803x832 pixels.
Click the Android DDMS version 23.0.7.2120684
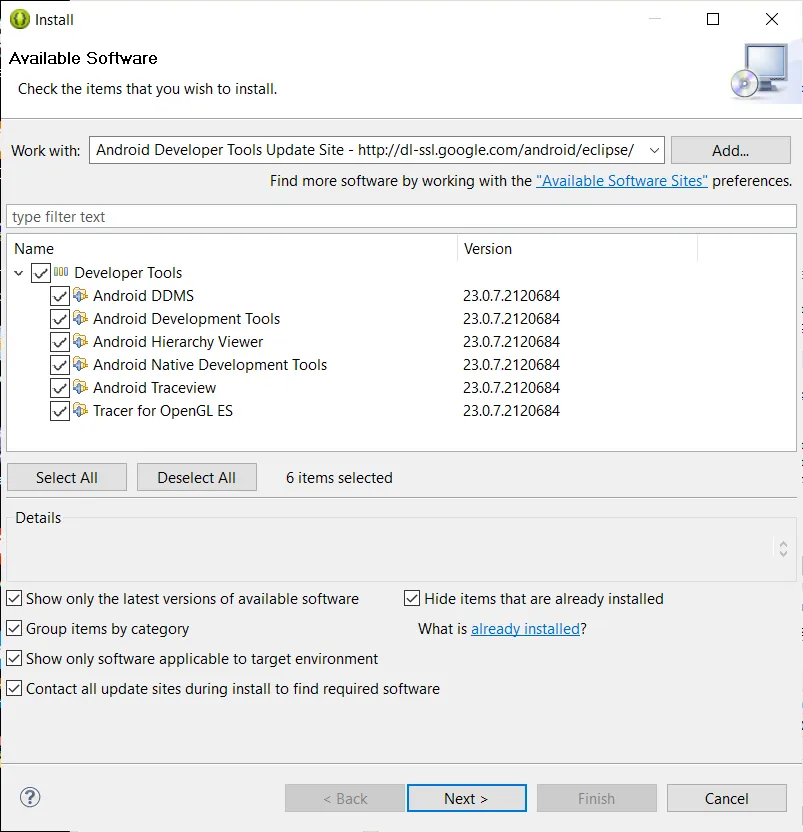pos(511,296)
